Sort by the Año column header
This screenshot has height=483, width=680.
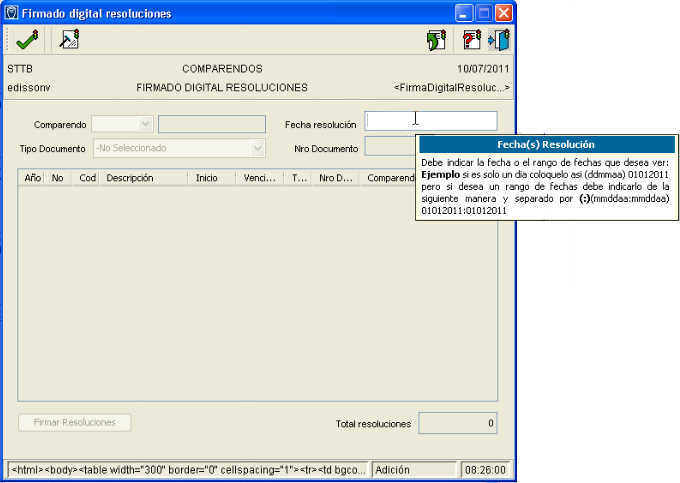click(32, 178)
